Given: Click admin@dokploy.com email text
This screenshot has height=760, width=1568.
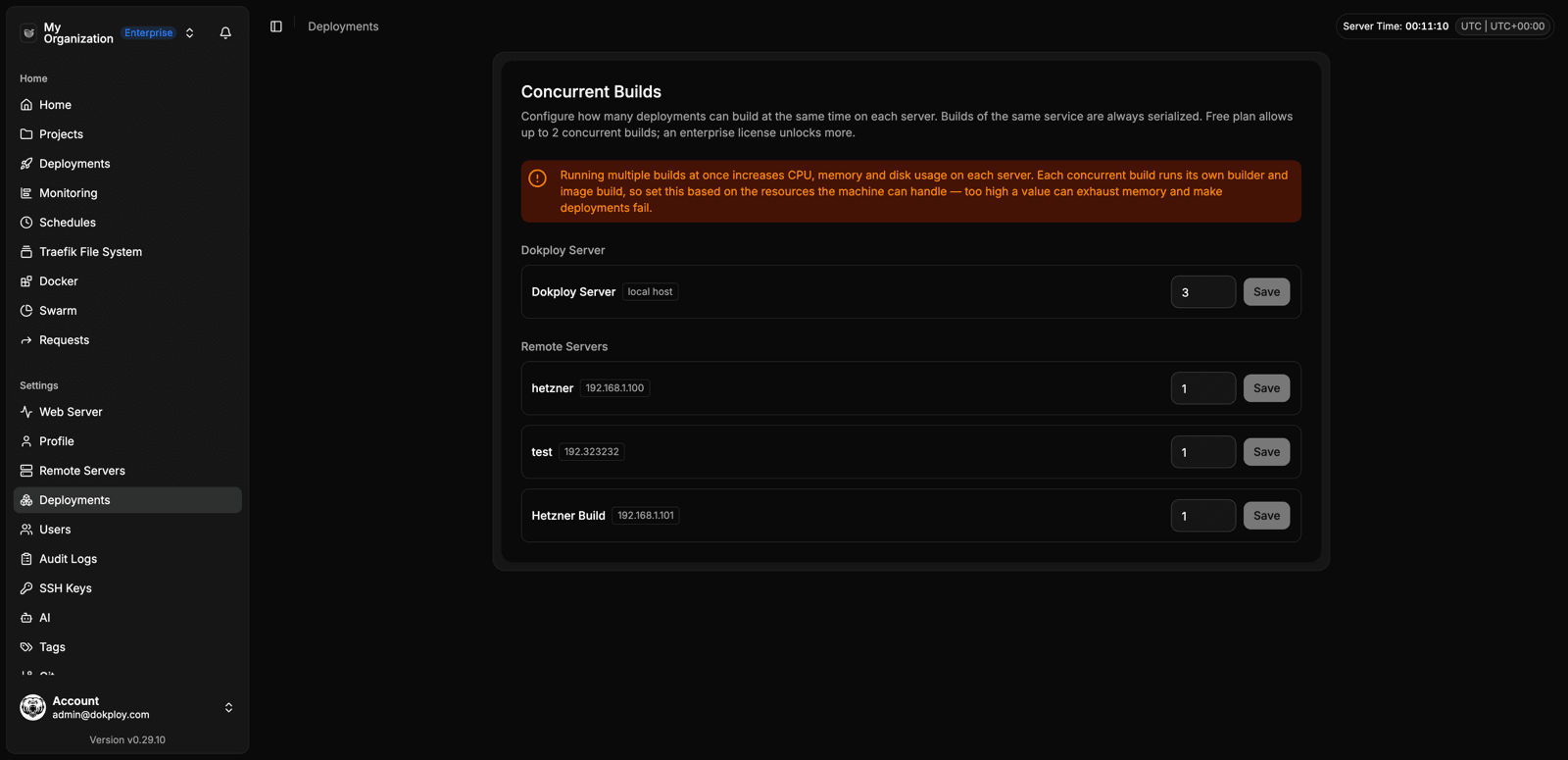Looking at the screenshot, I should (101, 715).
